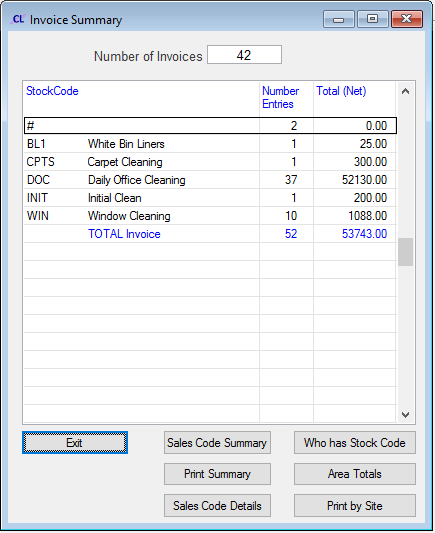The width and height of the screenshot is (435, 533).
Task: Click the Number of Invoices field
Action: [244, 55]
